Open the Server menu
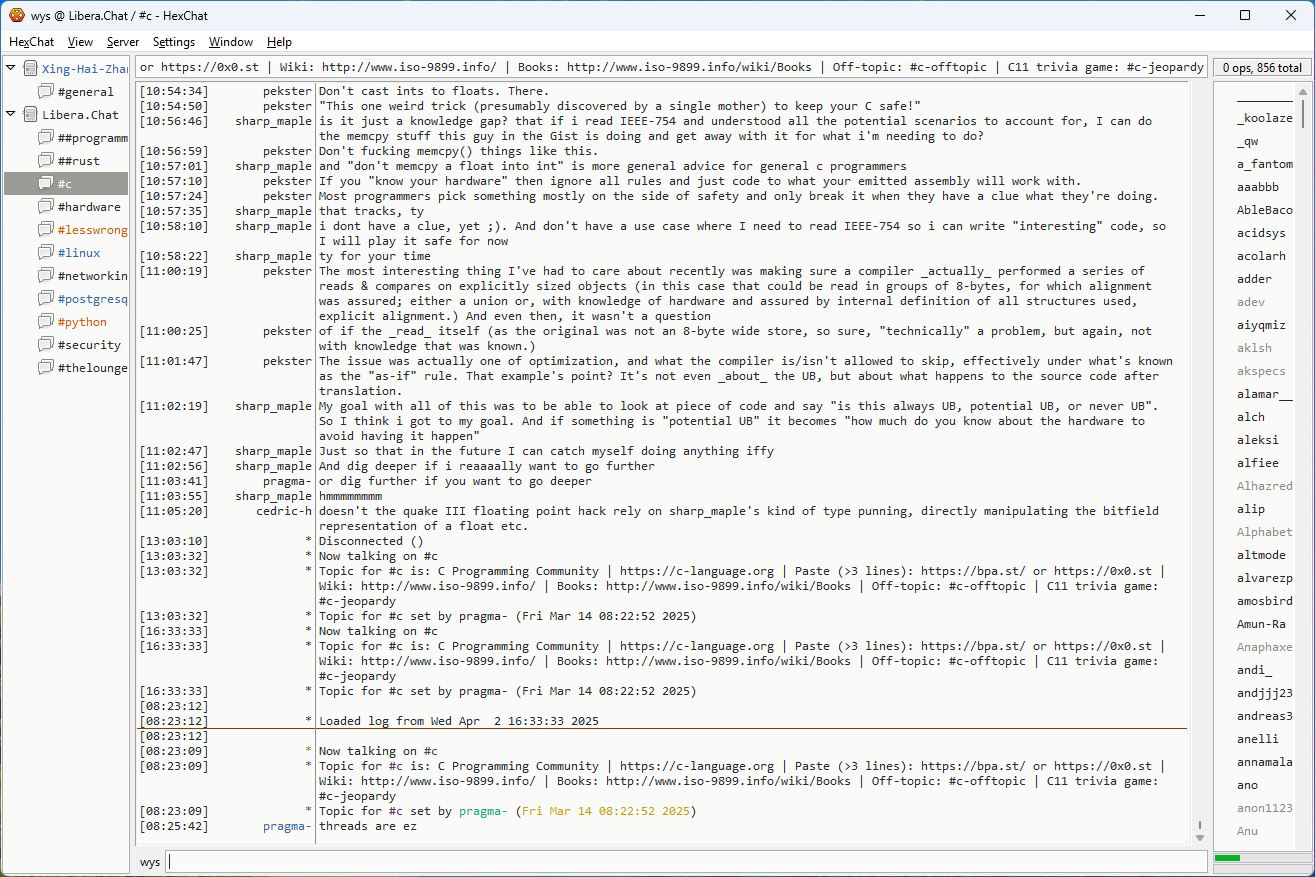The width and height of the screenshot is (1315, 877). point(123,42)
